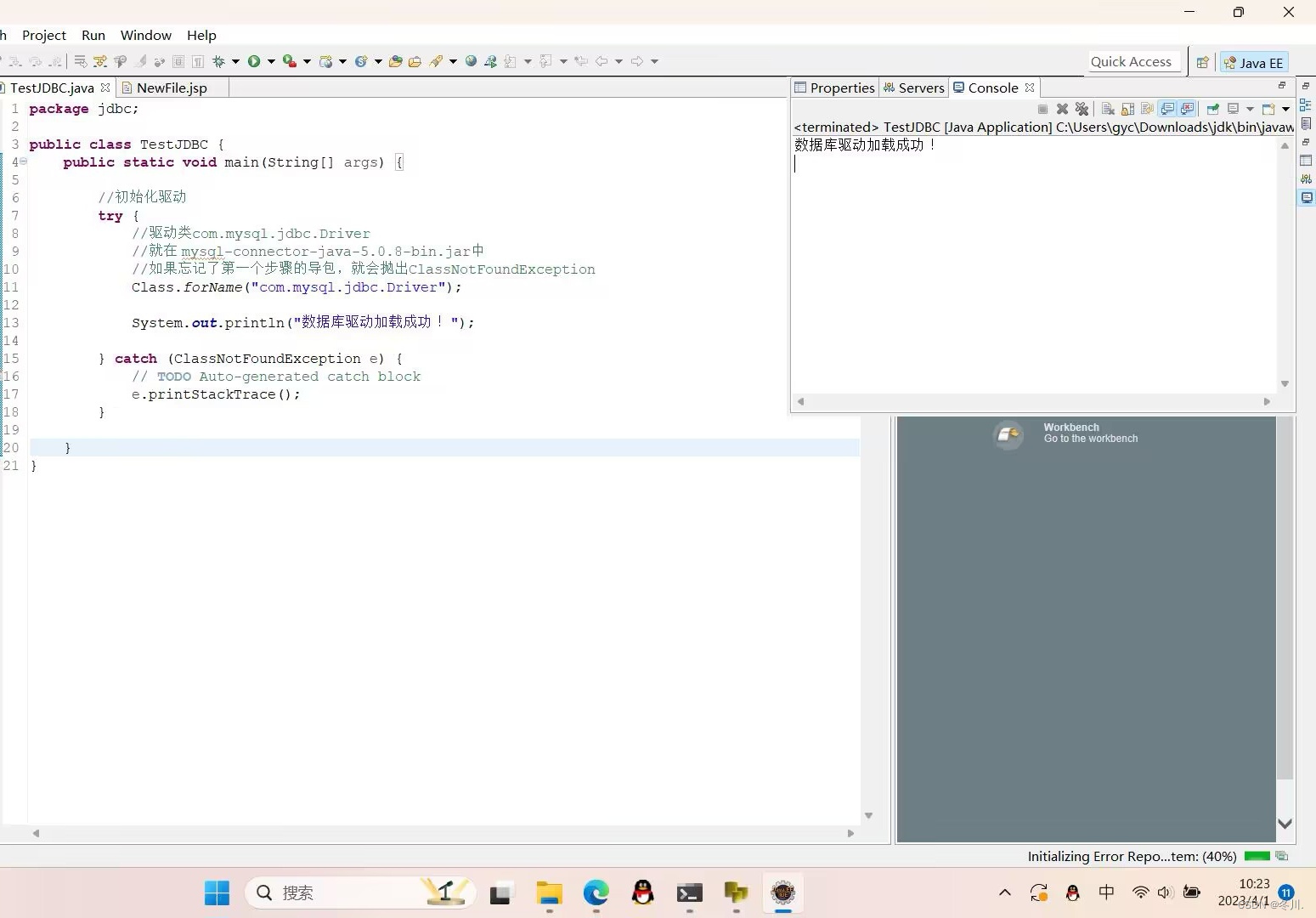Screen dimensions: 1316x918
Task: Clear the Console output
Action: pos(1108,109)
